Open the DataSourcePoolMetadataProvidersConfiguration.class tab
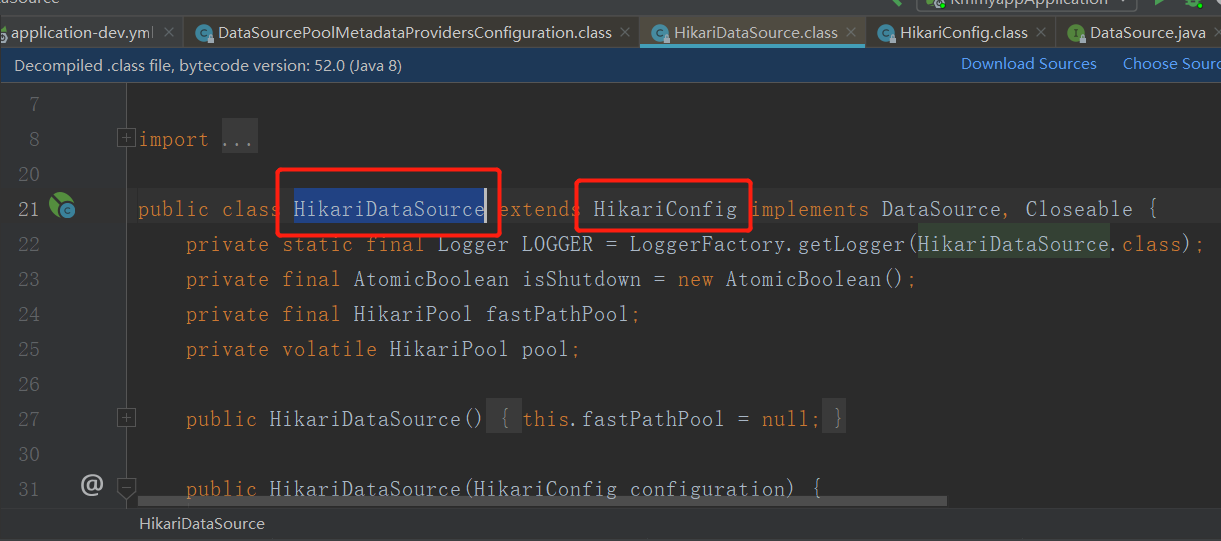Image resolution: width=1221 pixels, height=541 pixels. tap(414, 33)
